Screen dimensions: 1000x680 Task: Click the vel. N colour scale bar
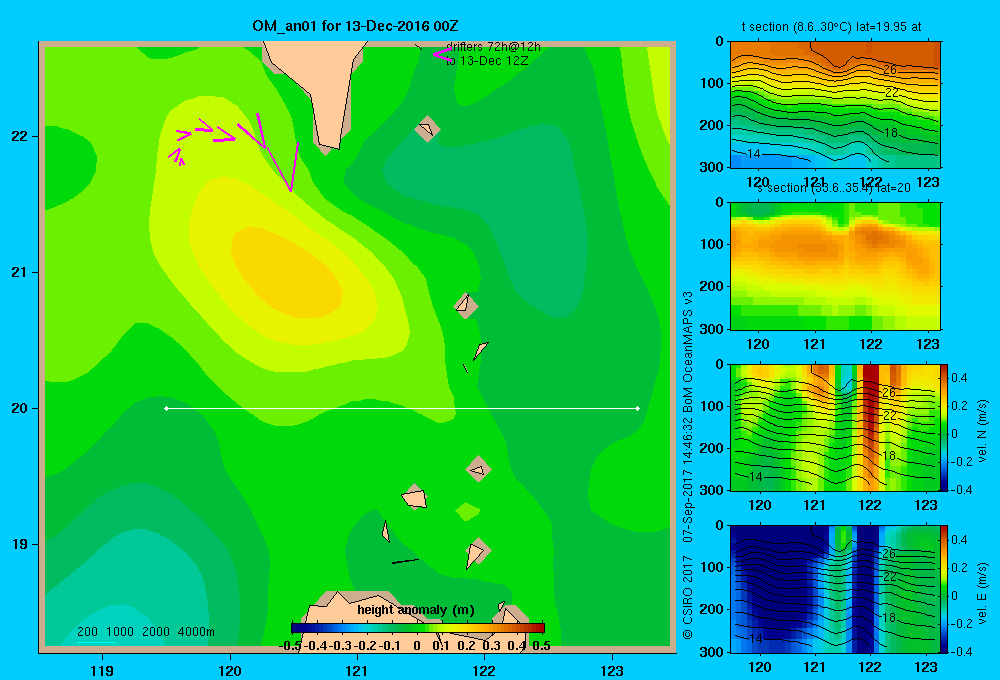(944, 427)
